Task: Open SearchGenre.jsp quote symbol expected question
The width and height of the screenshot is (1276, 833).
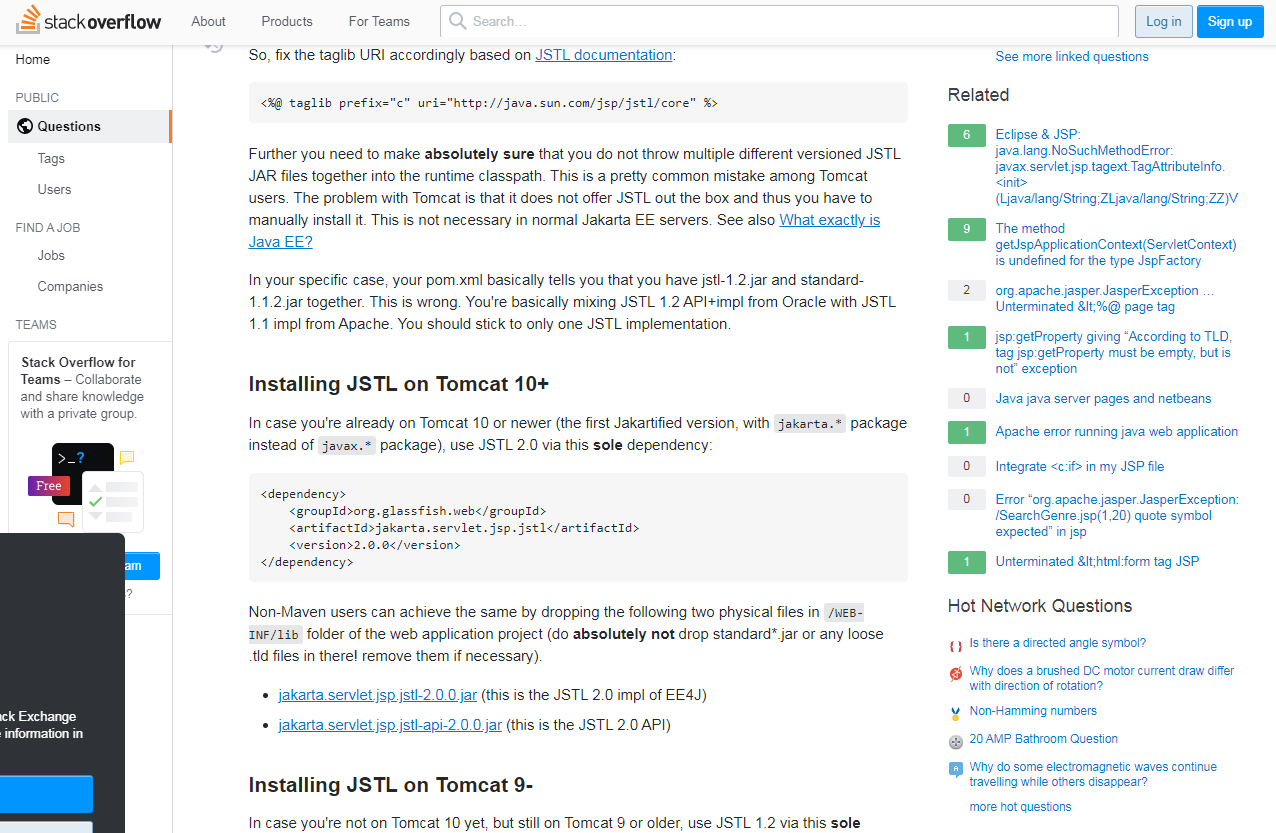Action: 1117,515
